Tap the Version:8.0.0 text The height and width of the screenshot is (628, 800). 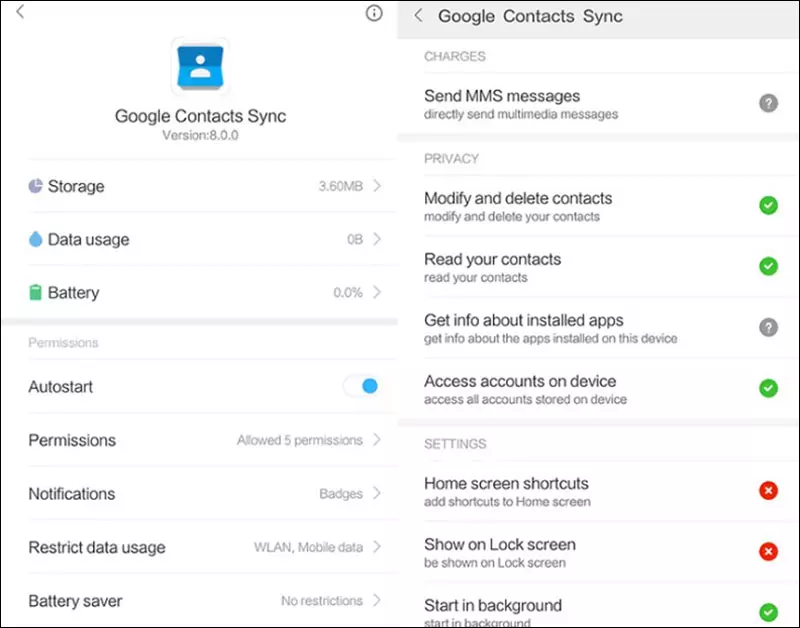[x=200, y=135]
